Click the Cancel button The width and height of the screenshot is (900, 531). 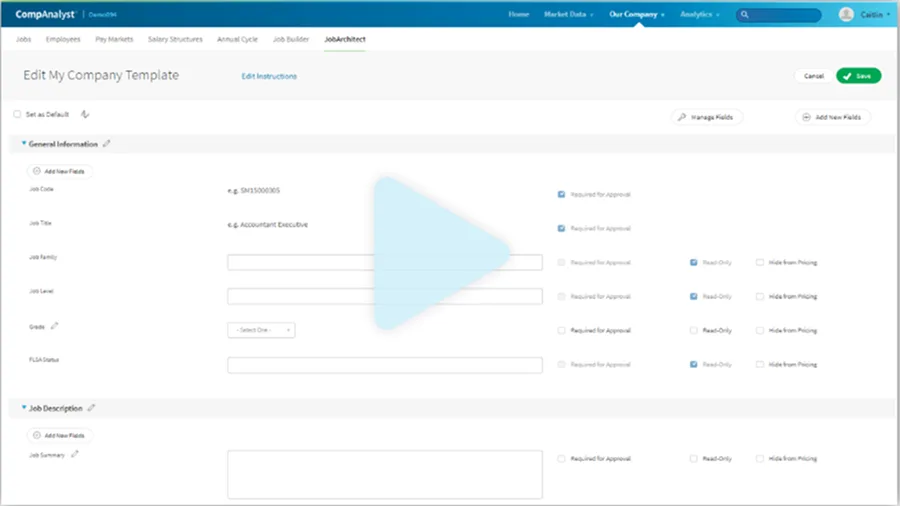click(813, 76)
